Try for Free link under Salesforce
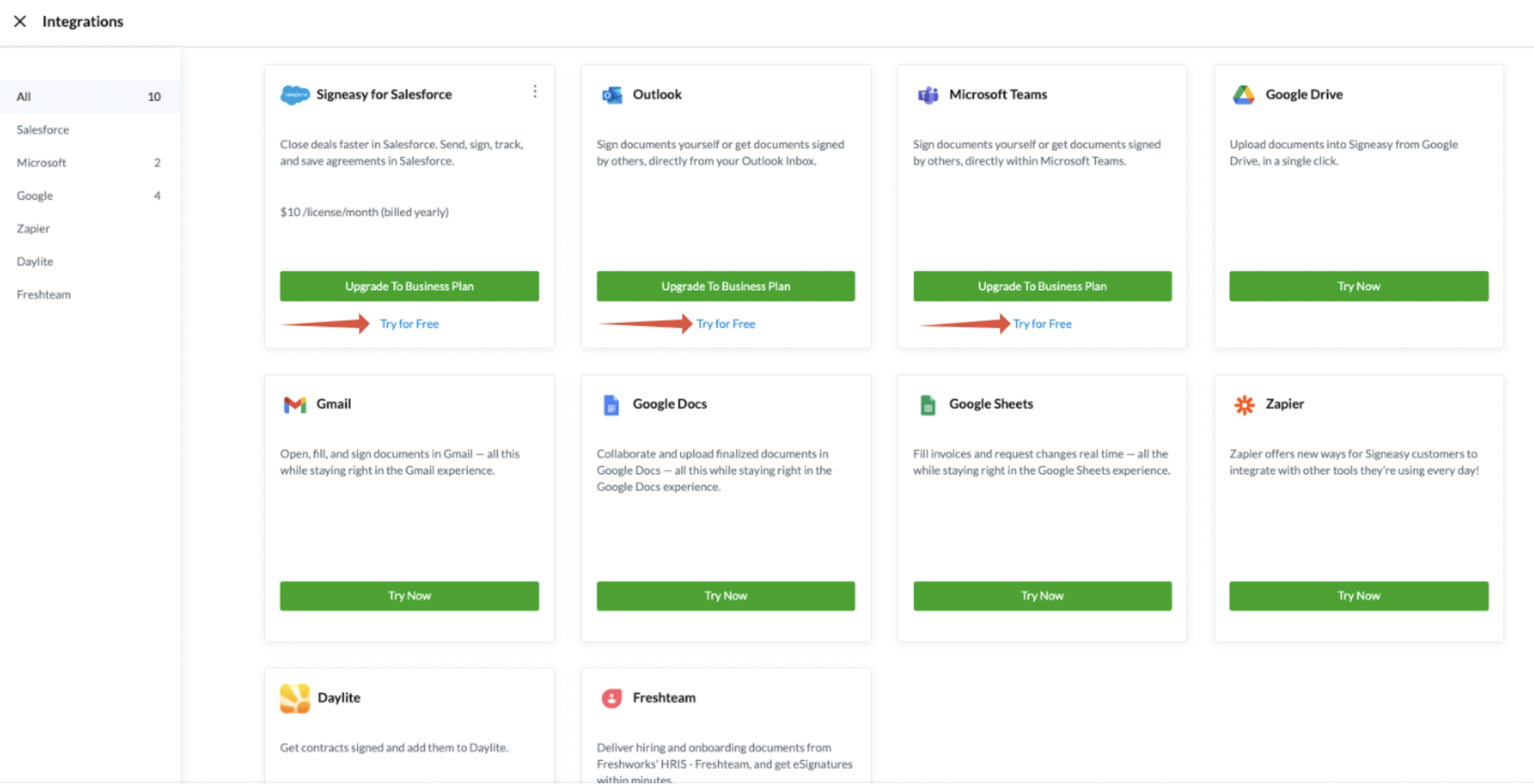1534x784 pixels. (409, 325)
